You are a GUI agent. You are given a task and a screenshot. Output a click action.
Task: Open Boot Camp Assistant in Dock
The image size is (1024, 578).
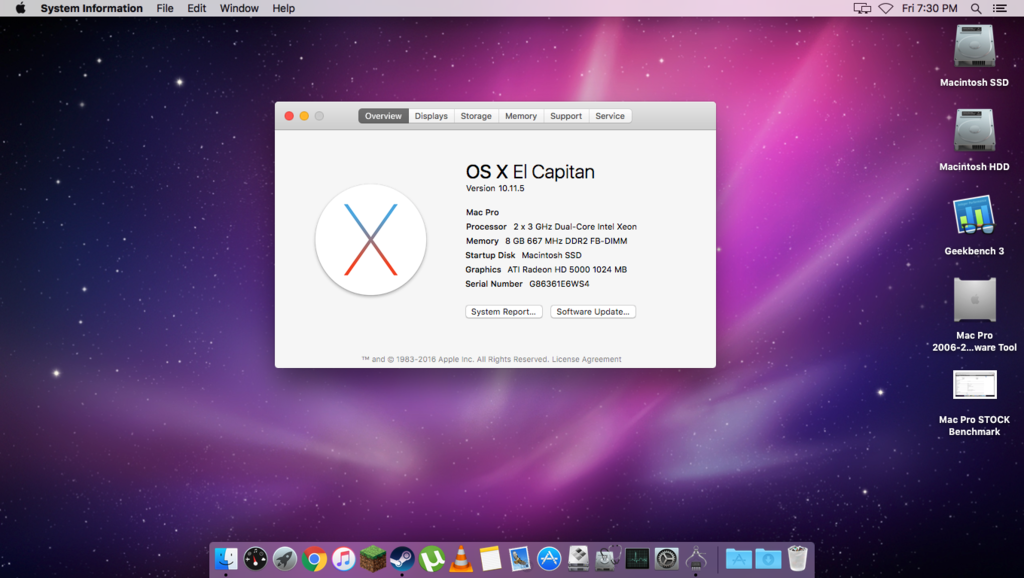pos(579,559)
